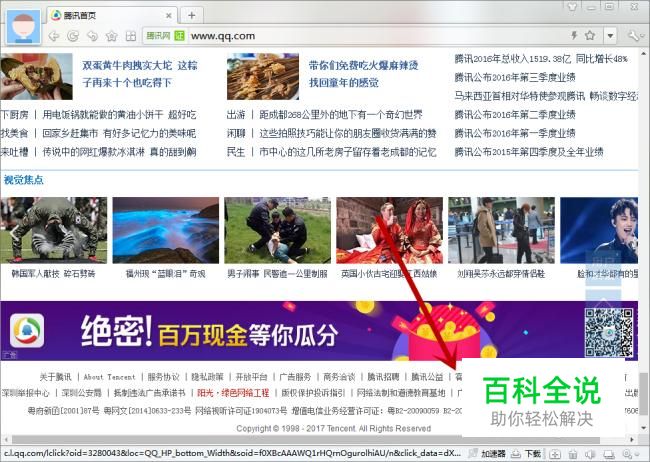Click the Tencent News logo in banner

tap(27, 331)
